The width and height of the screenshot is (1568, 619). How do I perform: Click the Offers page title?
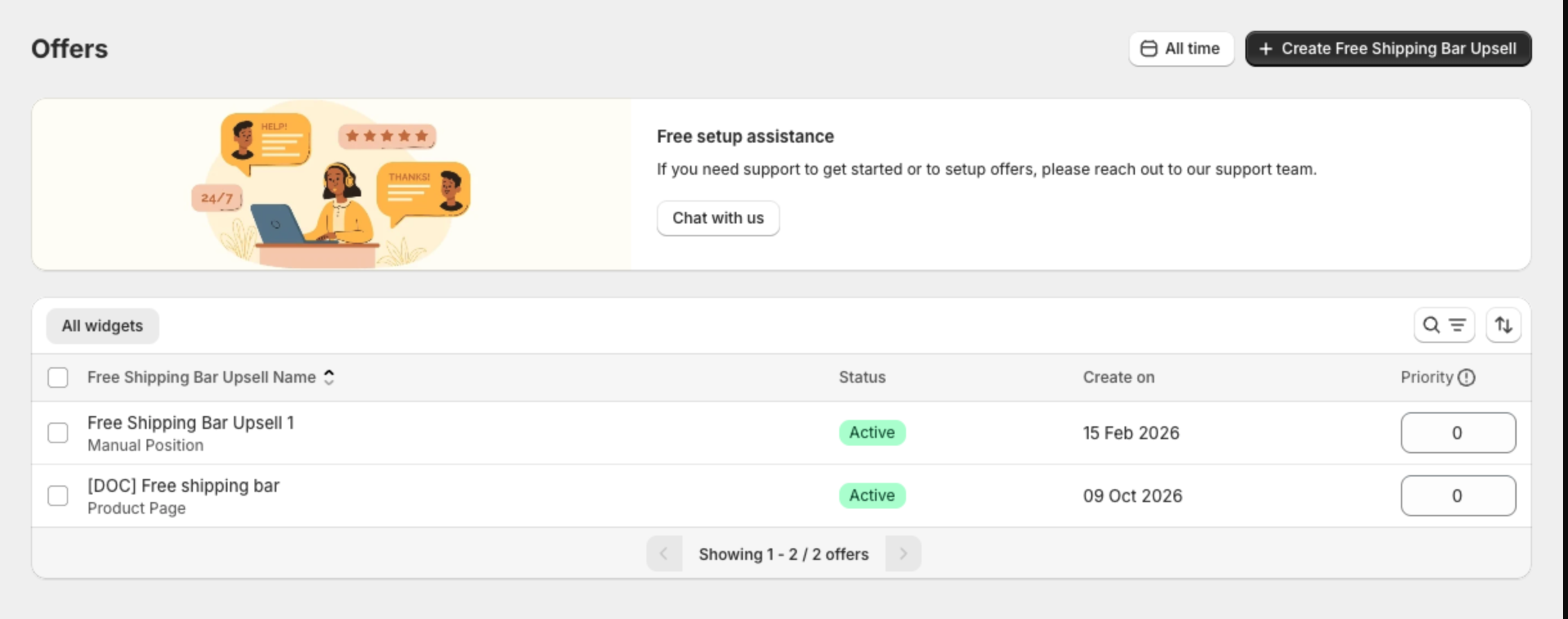tap(69, 49)
